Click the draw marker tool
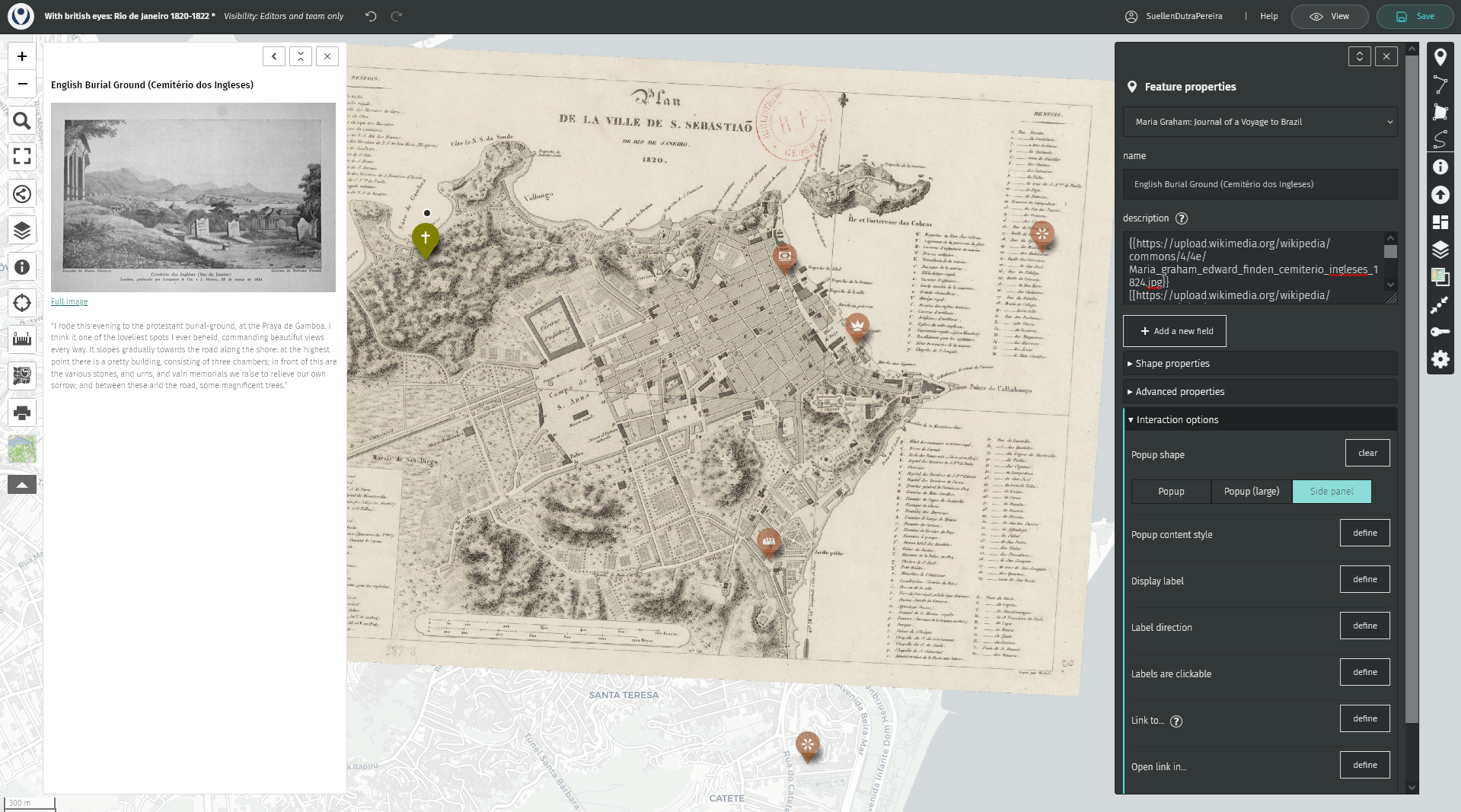The height and width of the screenshot is (812, 1461). (x=1440, y=57)
